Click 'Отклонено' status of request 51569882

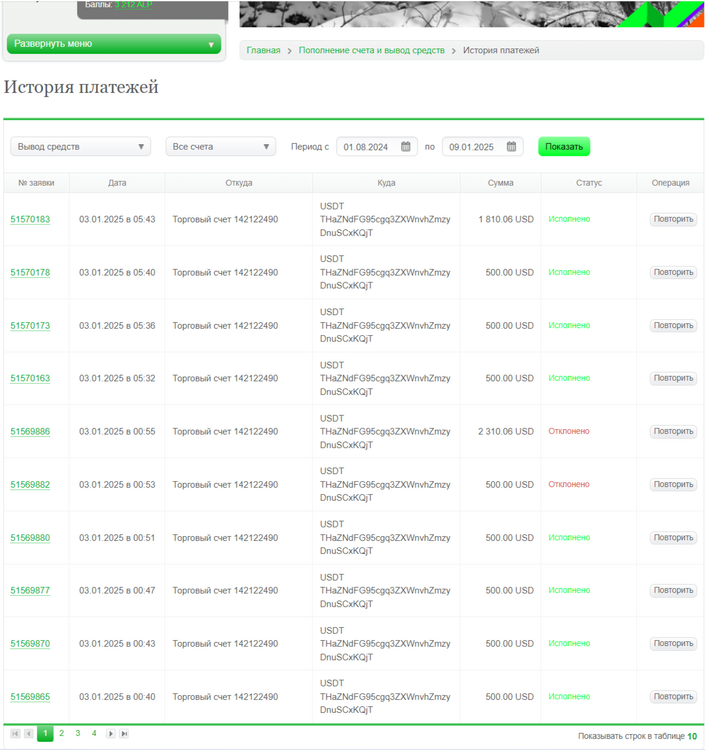pyautogui.click(x=569, y=484)
